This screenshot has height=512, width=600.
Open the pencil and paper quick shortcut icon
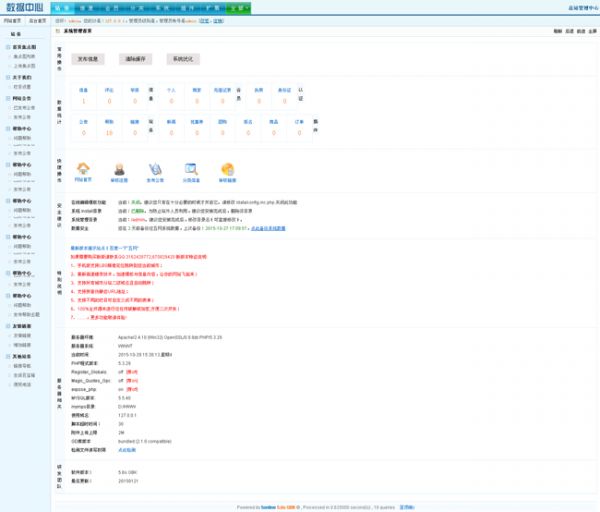155,169
